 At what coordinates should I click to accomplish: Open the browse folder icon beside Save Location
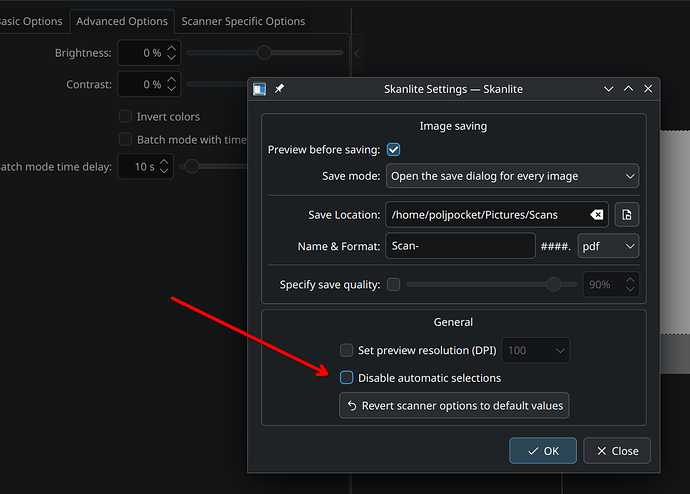626,215
